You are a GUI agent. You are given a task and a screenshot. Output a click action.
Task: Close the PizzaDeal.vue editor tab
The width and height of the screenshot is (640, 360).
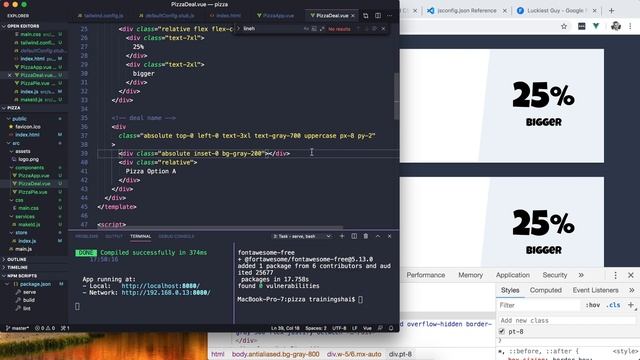[x=353, y=16]
